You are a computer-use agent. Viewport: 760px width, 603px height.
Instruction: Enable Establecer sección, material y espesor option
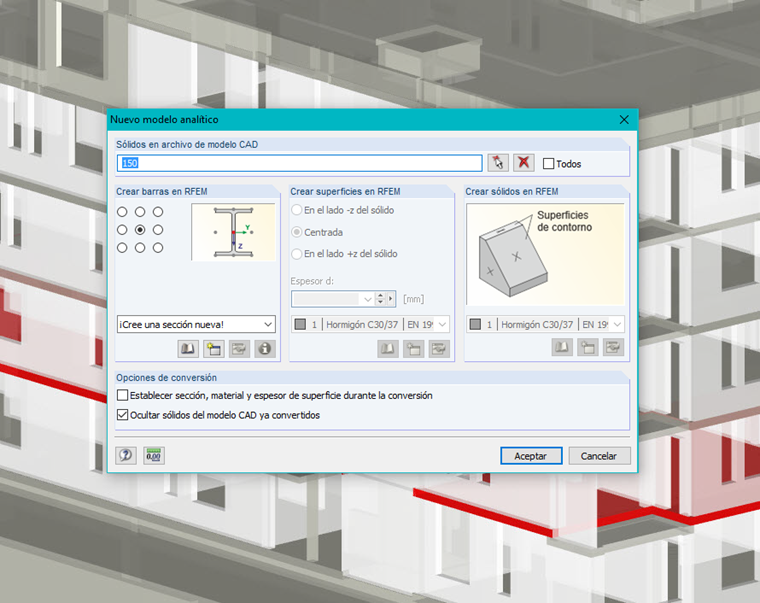coord(123,396)
